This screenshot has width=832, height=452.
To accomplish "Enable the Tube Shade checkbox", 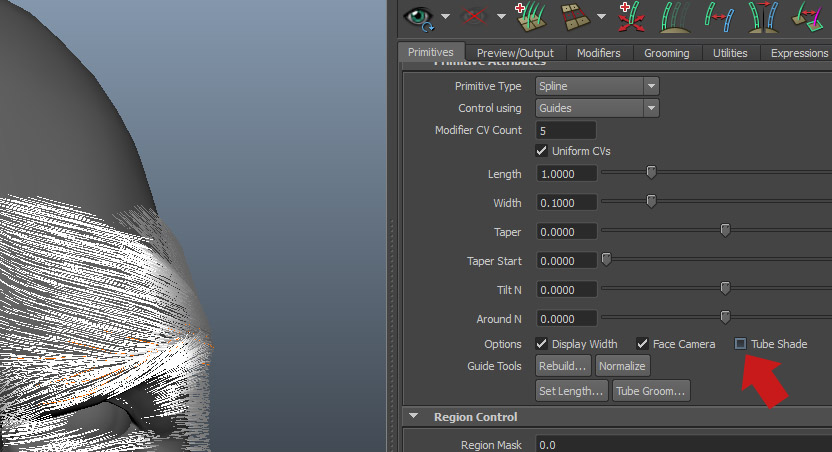I will pyautogui.click(x=741, y=344).
